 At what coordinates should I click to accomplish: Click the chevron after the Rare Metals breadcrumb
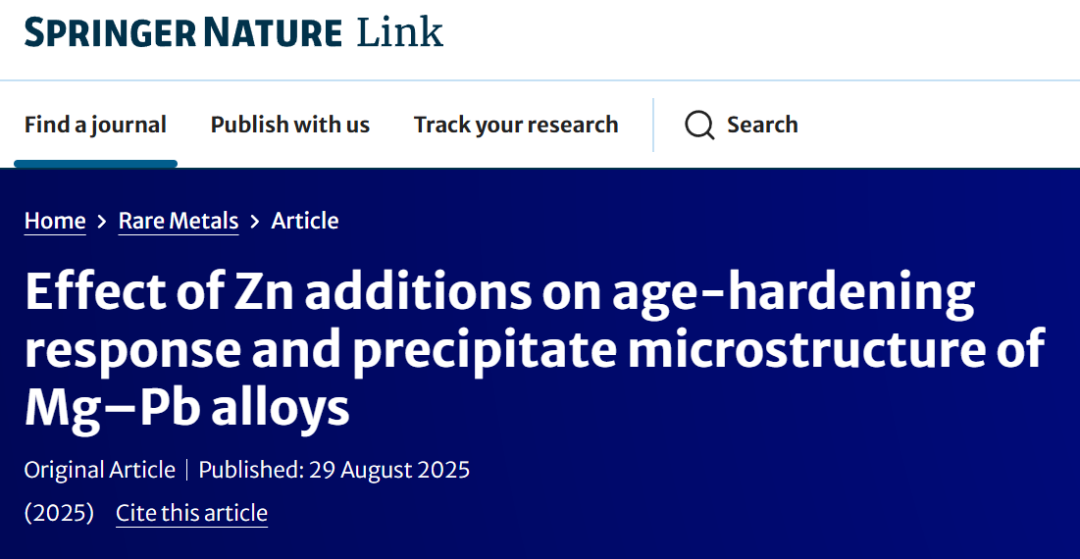255,221
